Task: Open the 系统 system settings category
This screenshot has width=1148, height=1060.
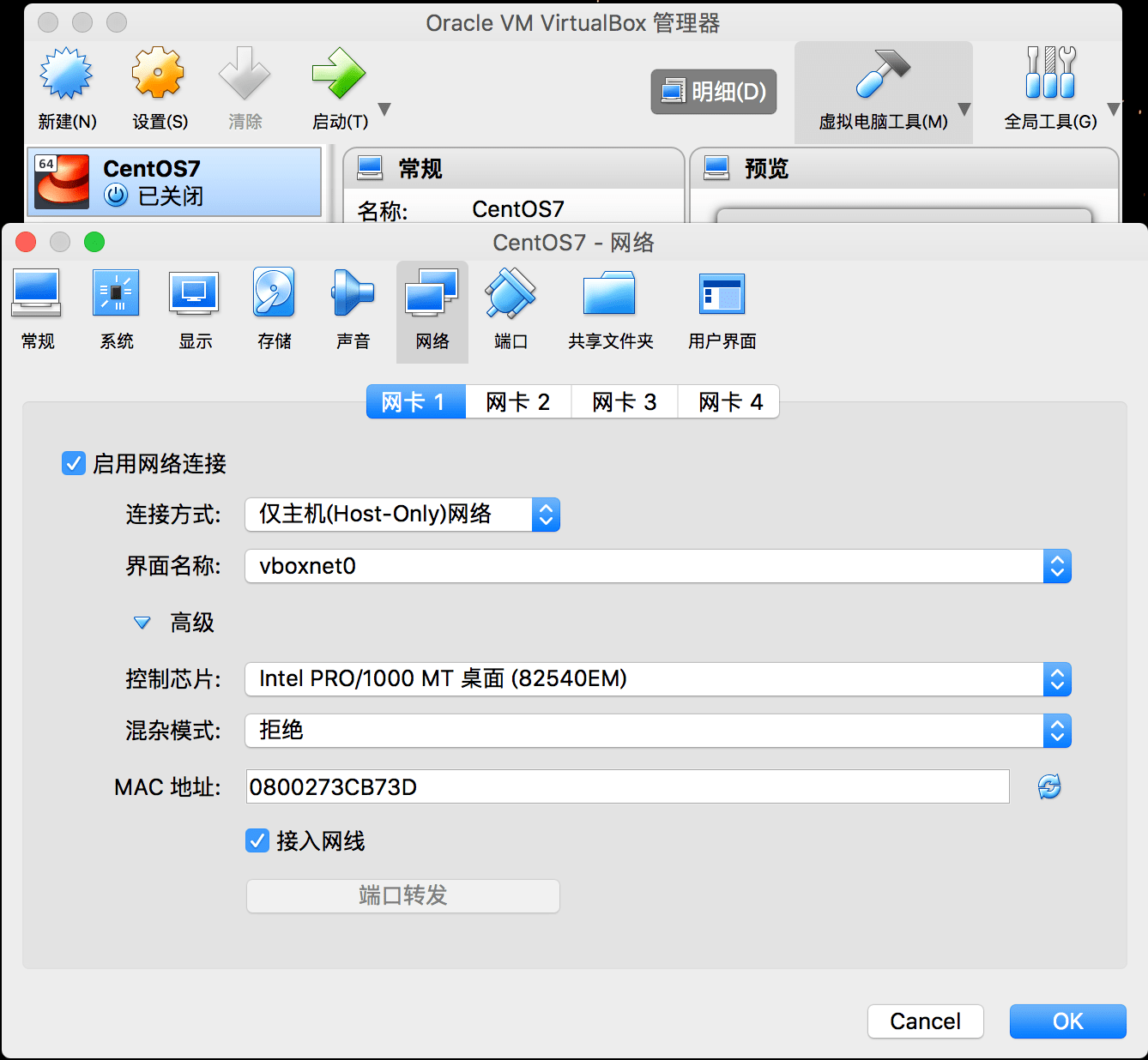Action: pyautogui.click(x=117, y=310)
